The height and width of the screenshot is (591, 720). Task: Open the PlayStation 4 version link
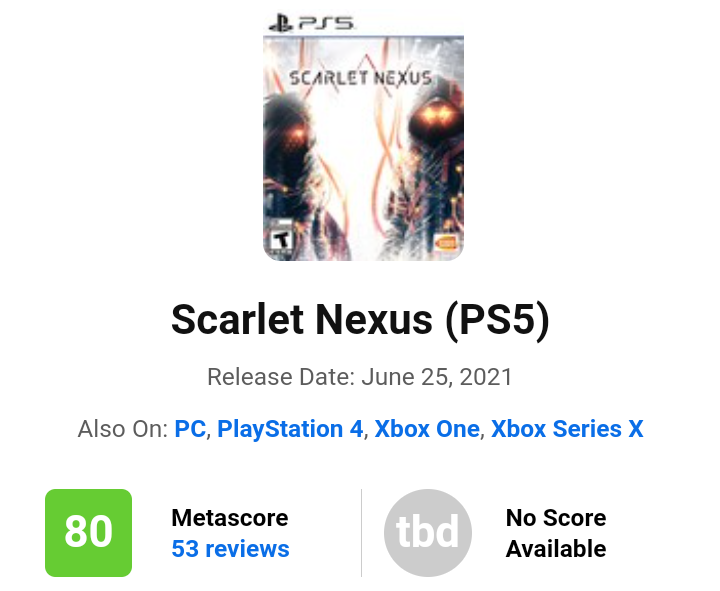point(290,429)
